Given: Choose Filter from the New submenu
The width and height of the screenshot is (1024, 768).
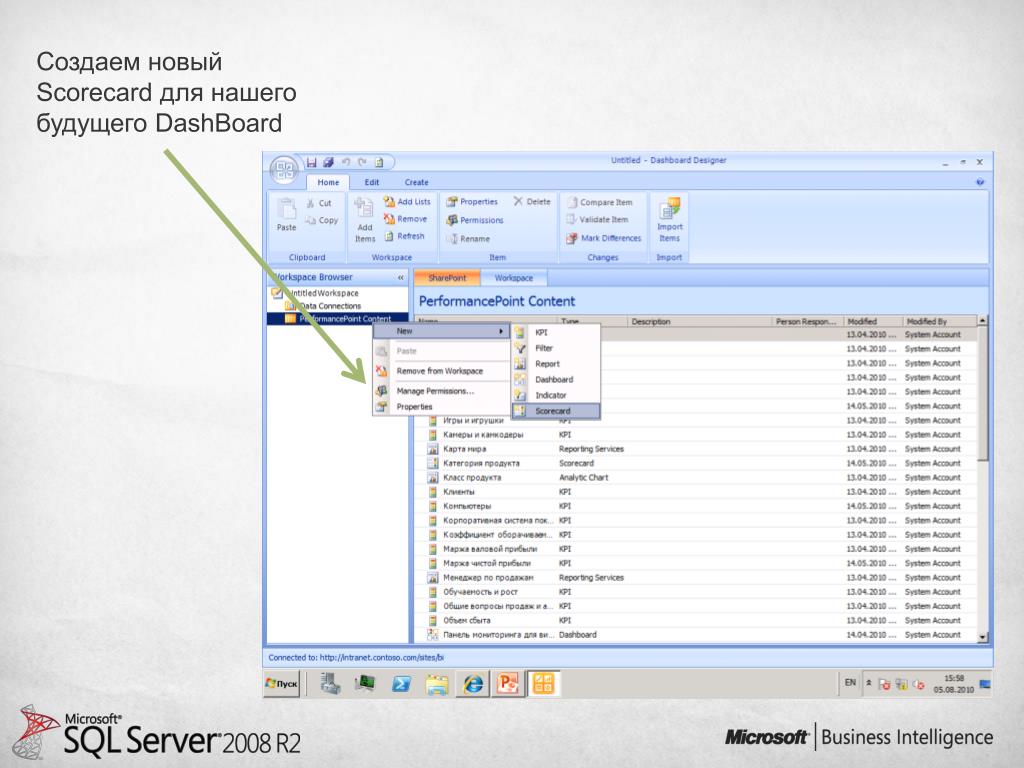Looking at the screenshot, I should coord(556,348).
